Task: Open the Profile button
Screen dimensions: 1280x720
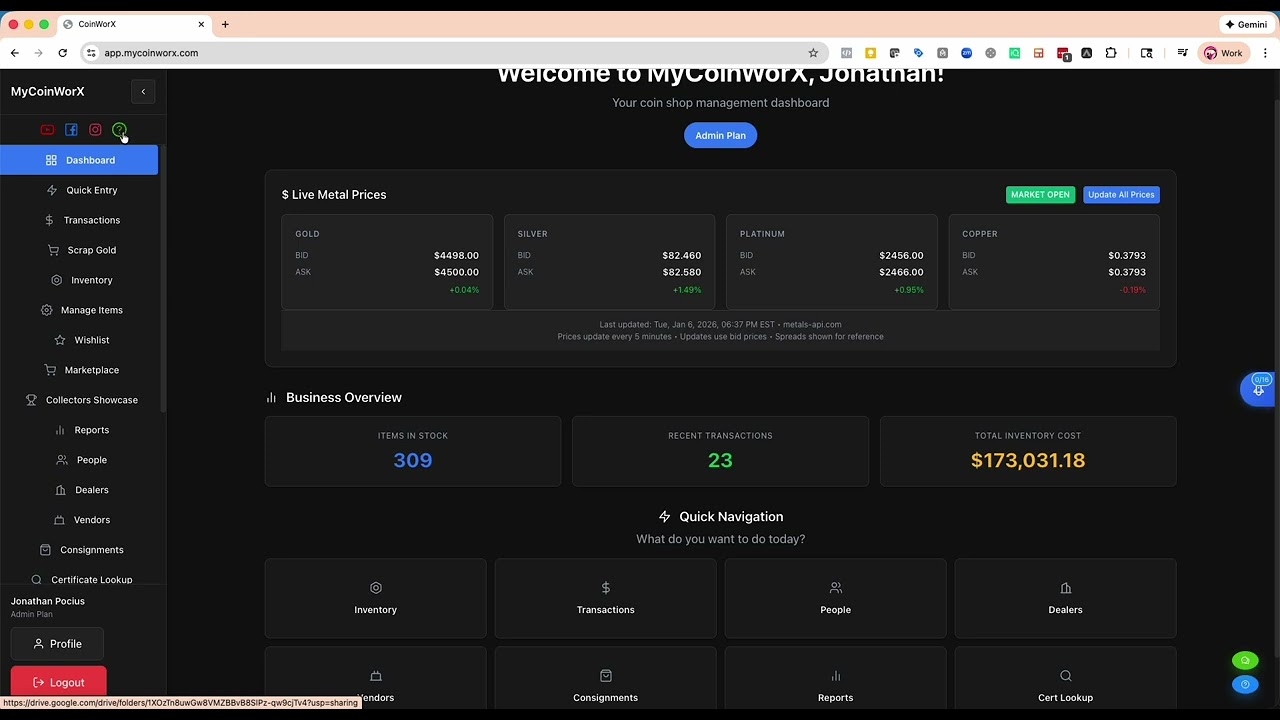Action: pos(58,644)
